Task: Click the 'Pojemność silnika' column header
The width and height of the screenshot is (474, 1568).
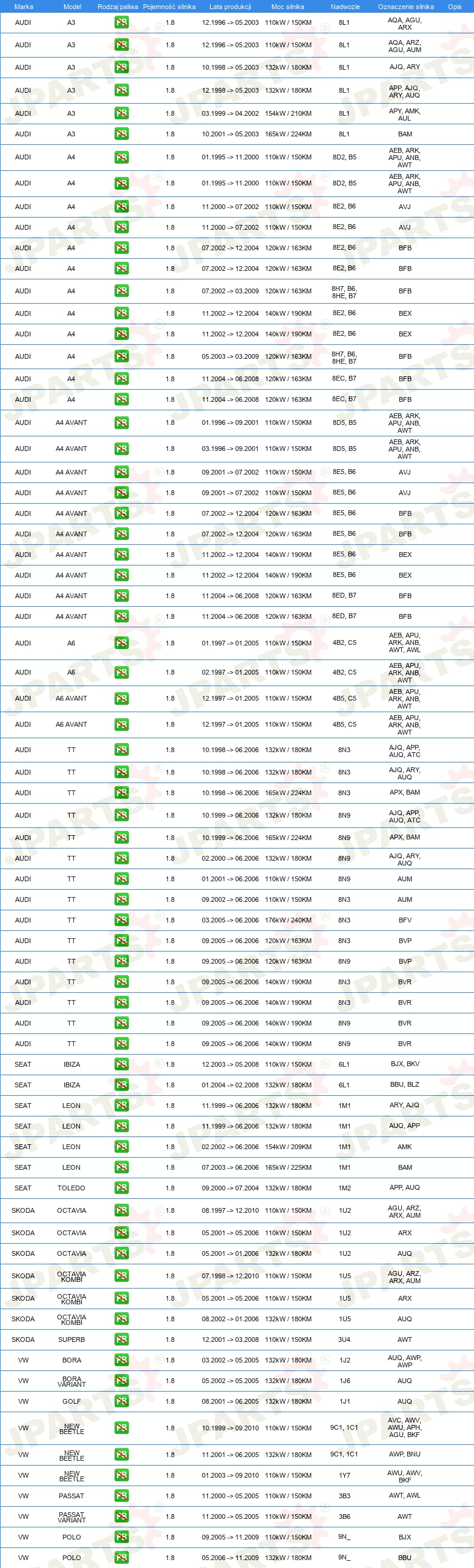Action: [169, 7]
